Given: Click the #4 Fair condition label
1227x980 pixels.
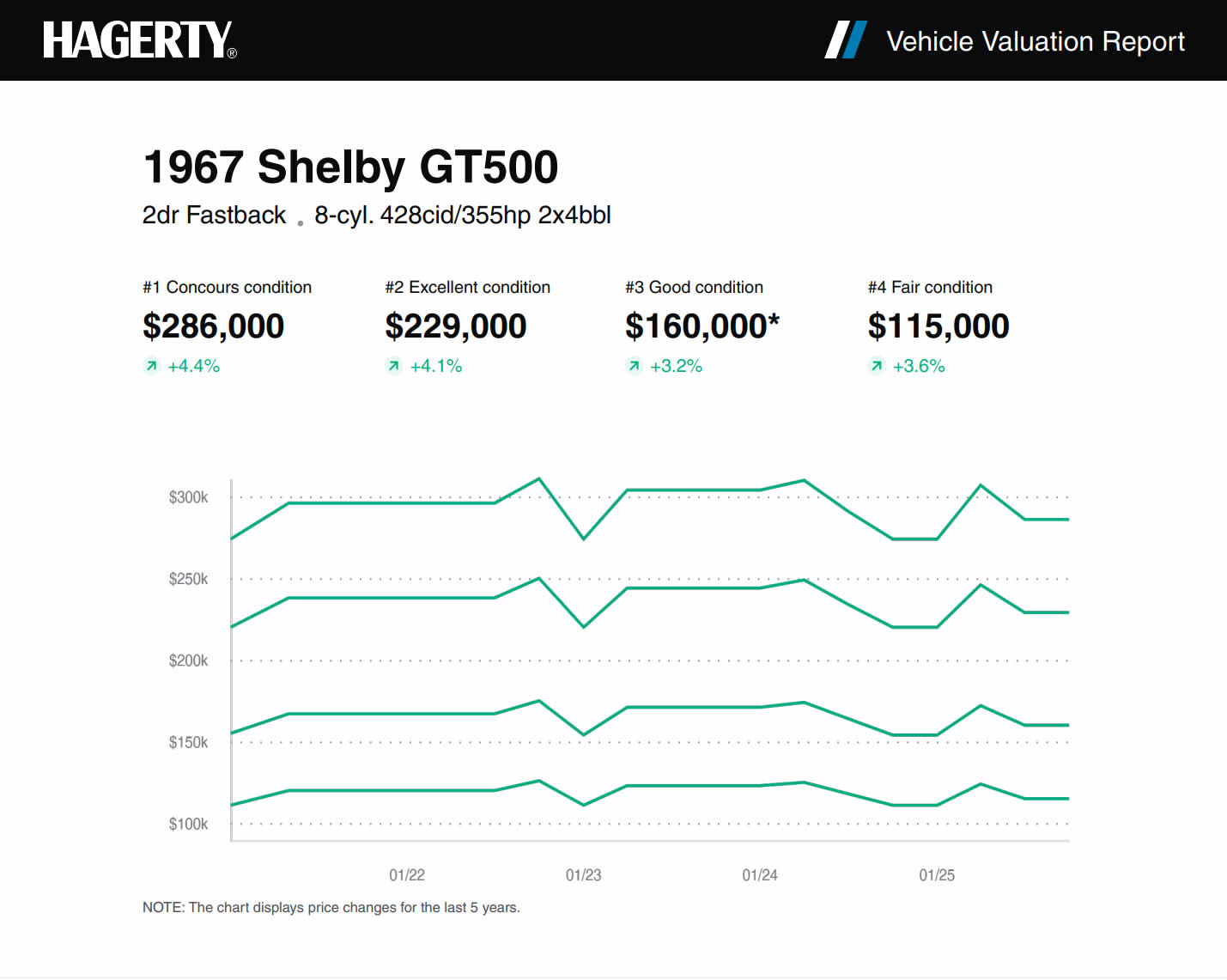Looking at the screenshot, I should tap(930, 287).
